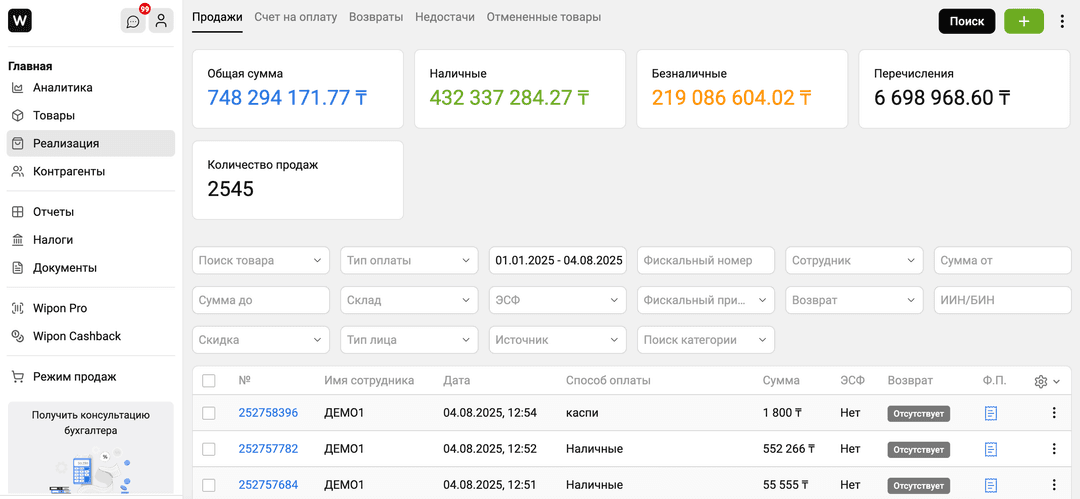Screen dimensions: 1080x499
Task: Open fiscal receipt icon for sale 252758396
Action: (991, 413)
